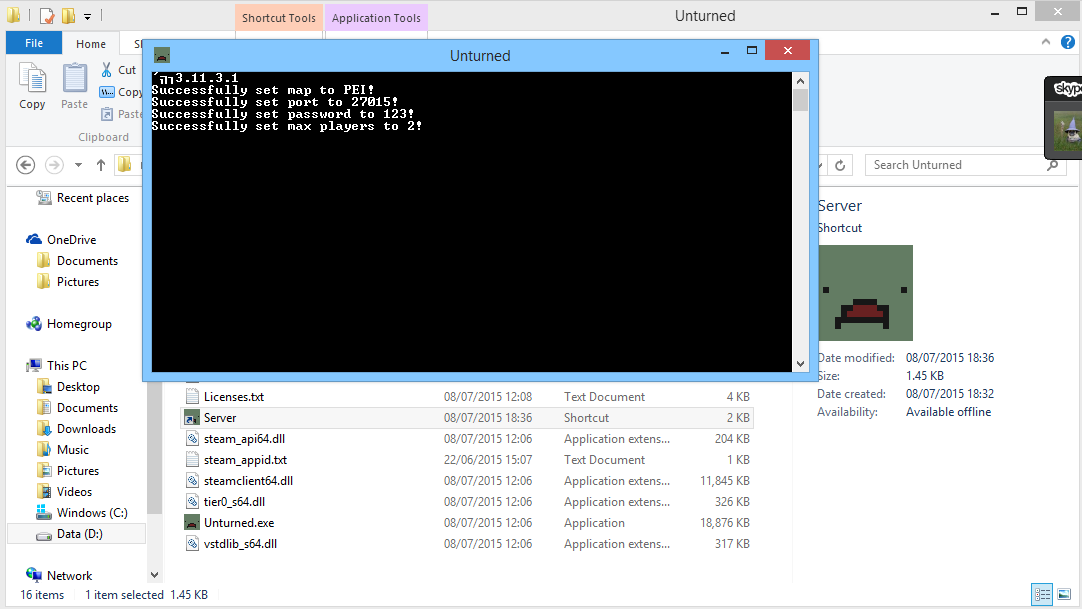Click console window zombie icon menu
The image size is (1082, 609).
[x=162, y=55]
